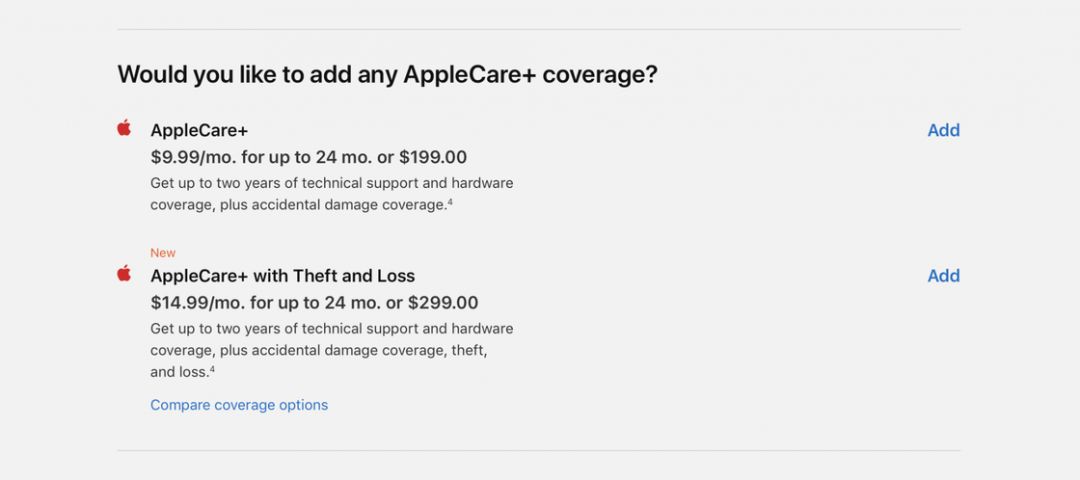1080x480 pixels.
Task: Click the $199.00 one-time price
Action: pos(433,157)
